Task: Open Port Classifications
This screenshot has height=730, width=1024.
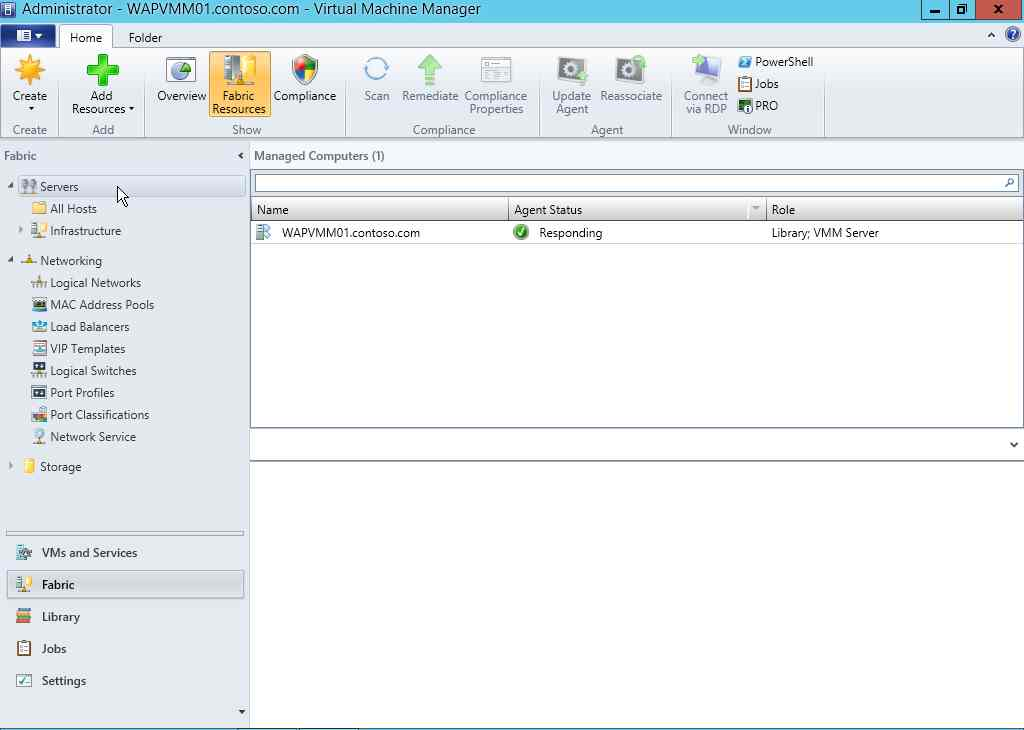Action: point(90,415)
